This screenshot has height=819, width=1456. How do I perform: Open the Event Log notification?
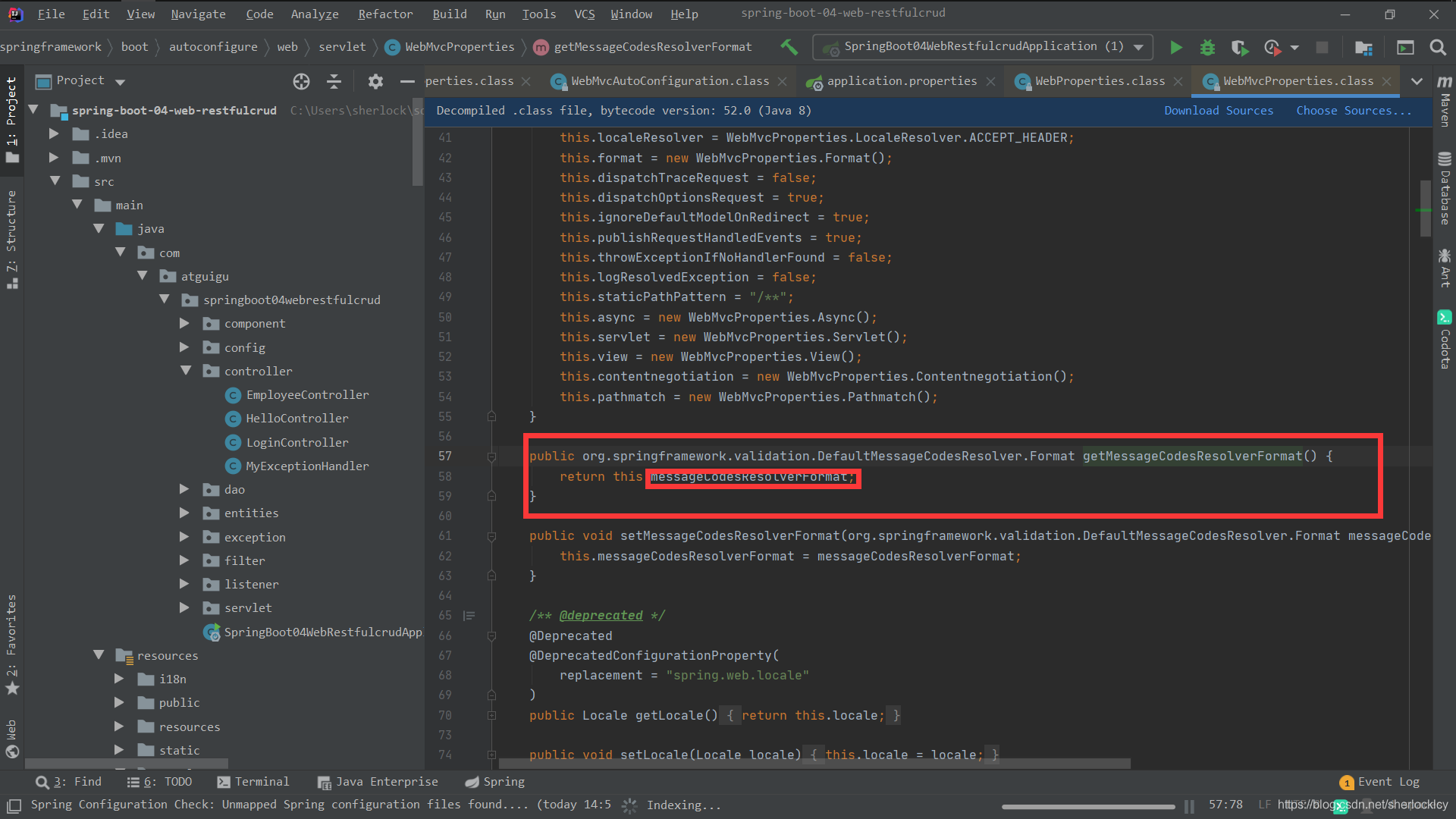click(1379, 782)
